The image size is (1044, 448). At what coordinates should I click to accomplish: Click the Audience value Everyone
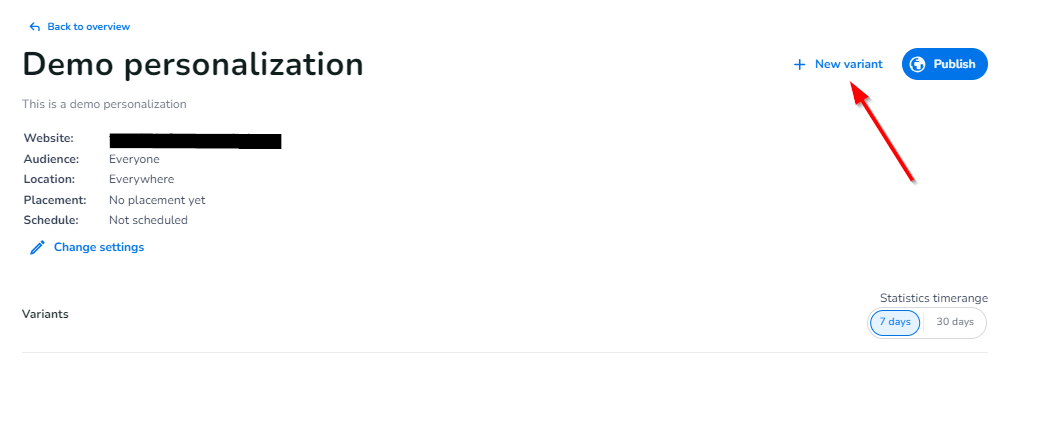click(134, 159)
